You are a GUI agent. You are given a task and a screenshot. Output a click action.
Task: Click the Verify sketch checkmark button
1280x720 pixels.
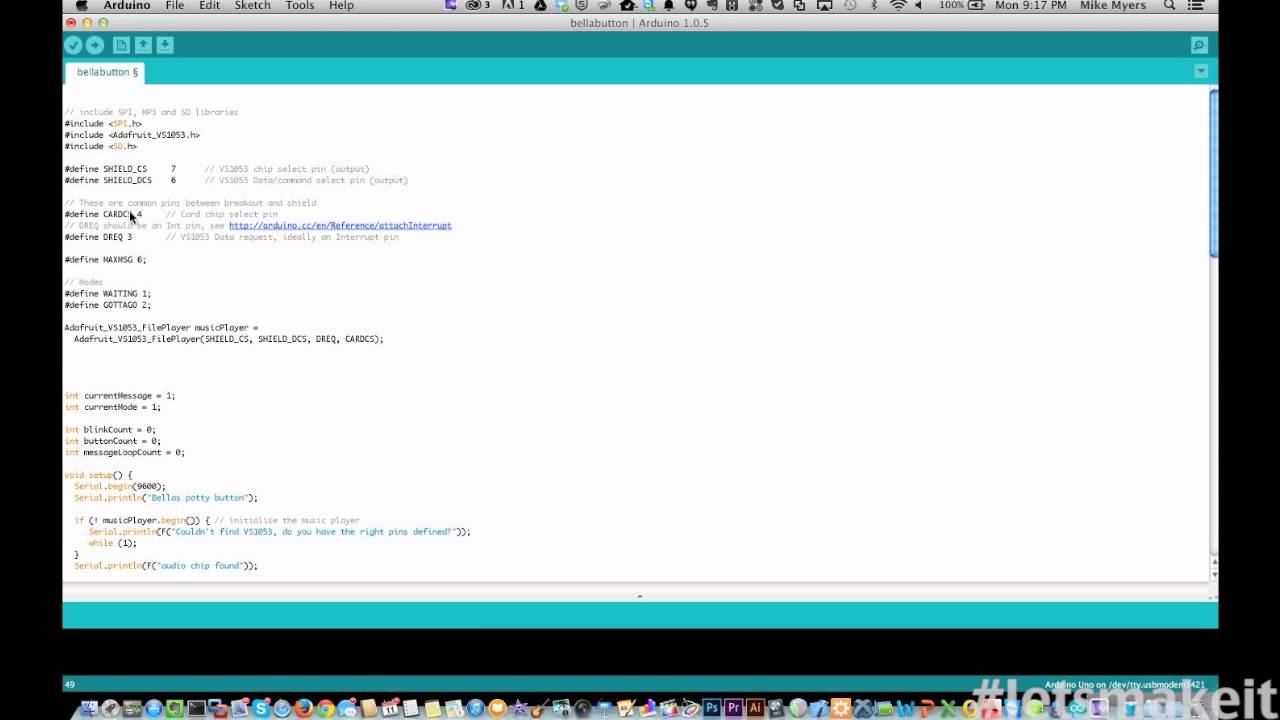click(x=73, y=45)
